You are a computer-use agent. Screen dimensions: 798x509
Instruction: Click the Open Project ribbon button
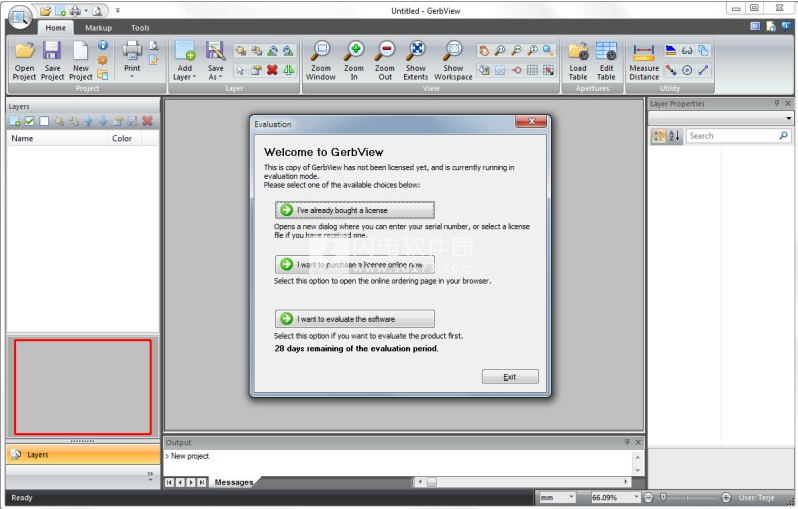point(24,61)
